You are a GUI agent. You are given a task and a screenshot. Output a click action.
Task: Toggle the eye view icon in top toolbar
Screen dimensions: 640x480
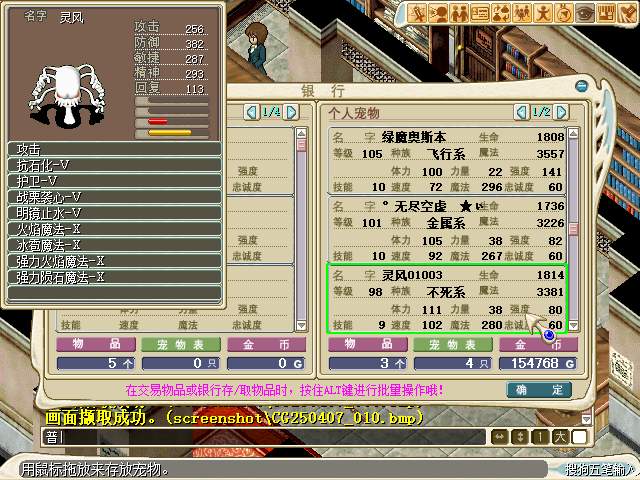click(x=584, y=13)
